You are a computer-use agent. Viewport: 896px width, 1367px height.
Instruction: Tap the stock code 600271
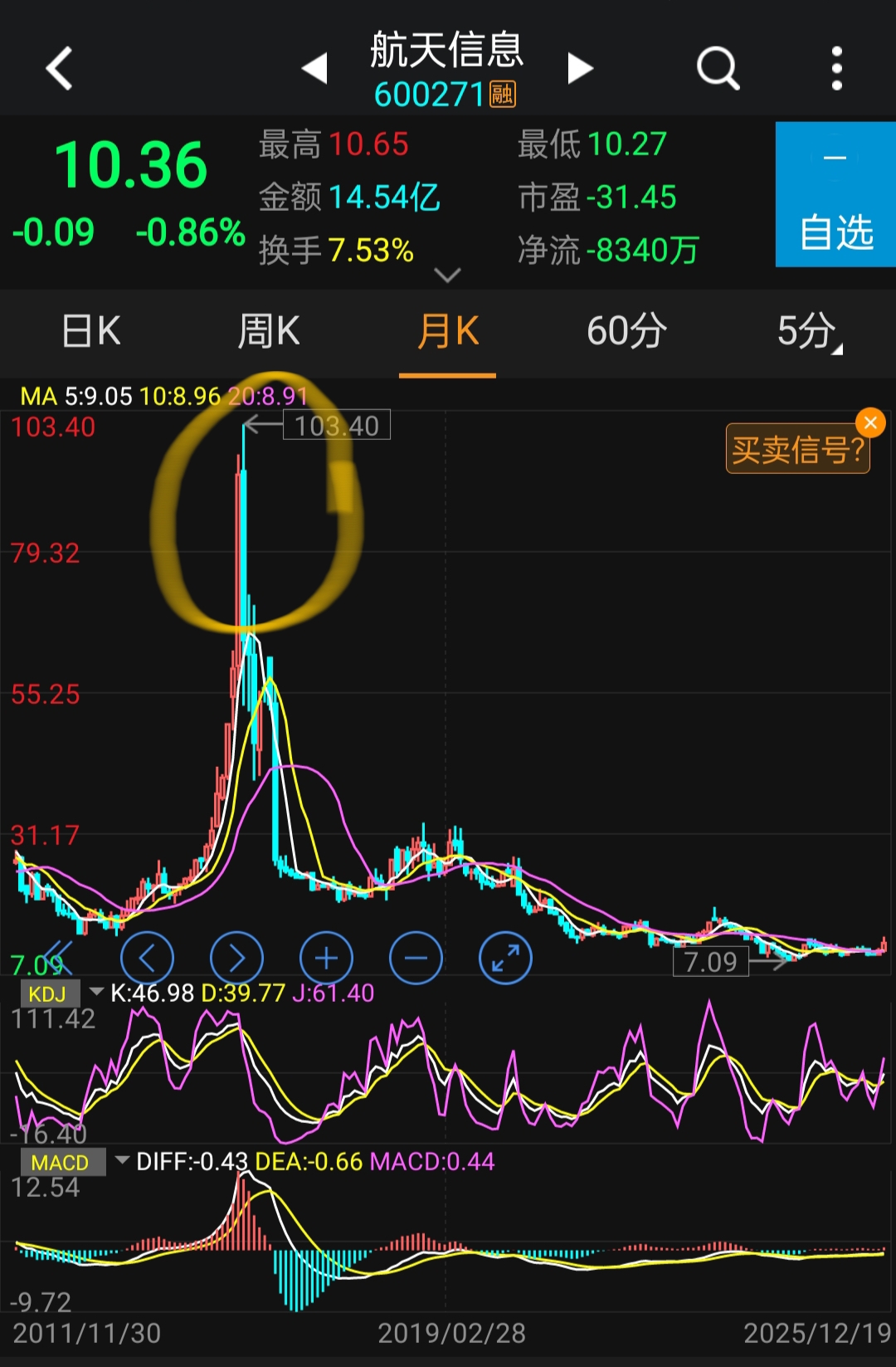[x=429, y=95]
